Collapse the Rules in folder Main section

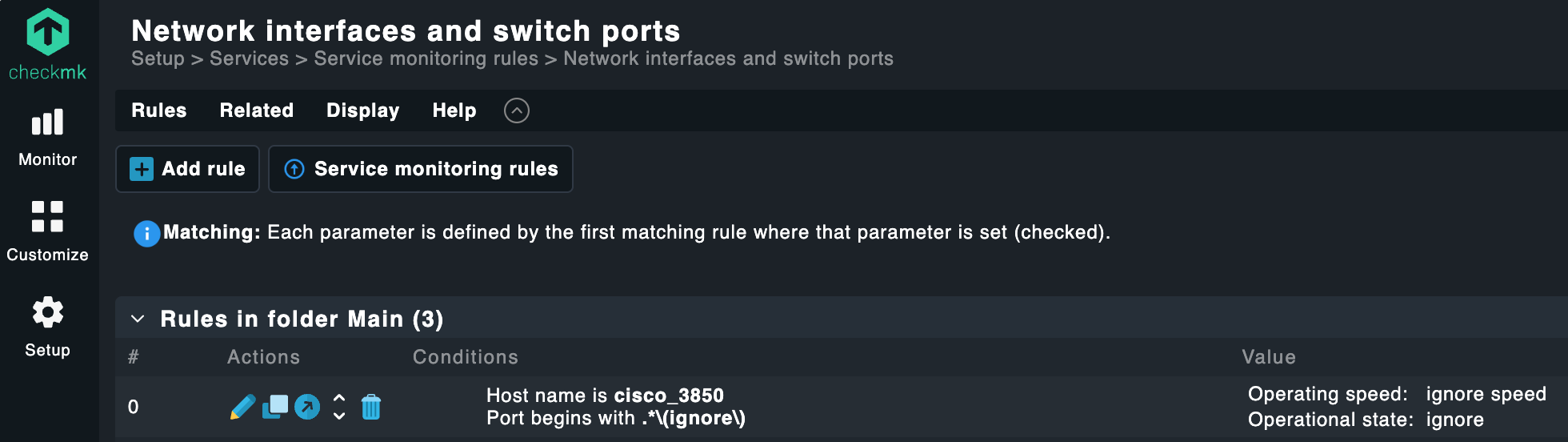pos(138,319)
